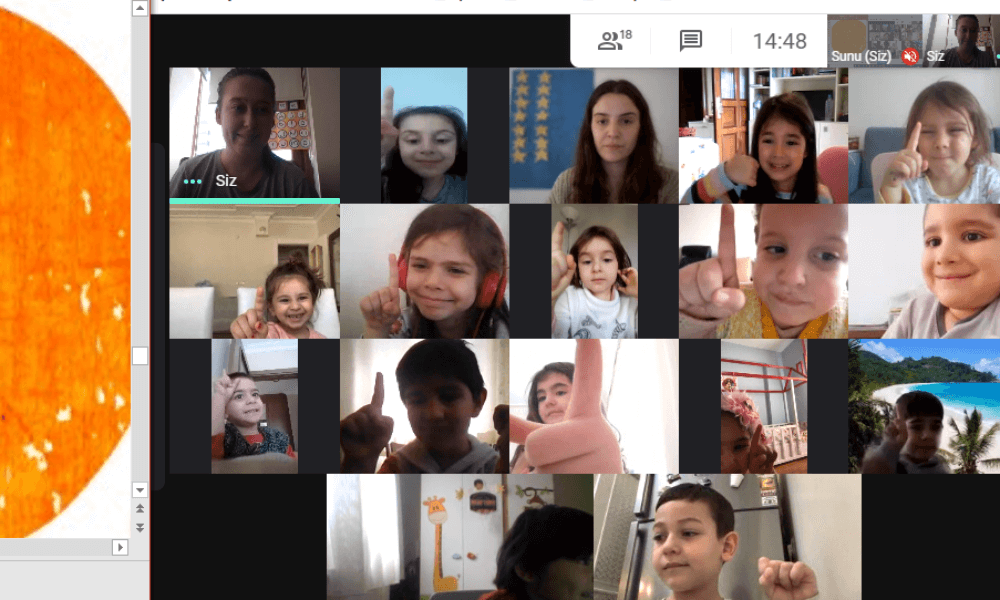Select the tile with giraffe wall decal
Image resolution: width=1000 pixels, height=600 pixels.
pos(460,537)
